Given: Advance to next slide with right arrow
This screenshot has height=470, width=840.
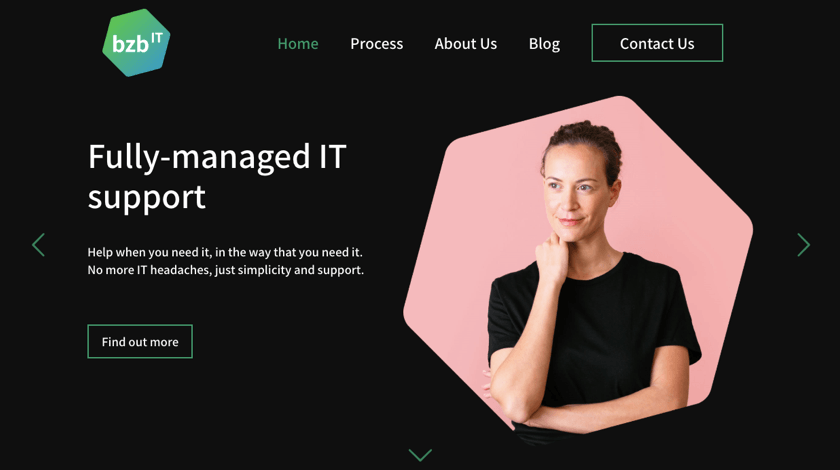Looking at the screenshot, I should coord(803,245).
